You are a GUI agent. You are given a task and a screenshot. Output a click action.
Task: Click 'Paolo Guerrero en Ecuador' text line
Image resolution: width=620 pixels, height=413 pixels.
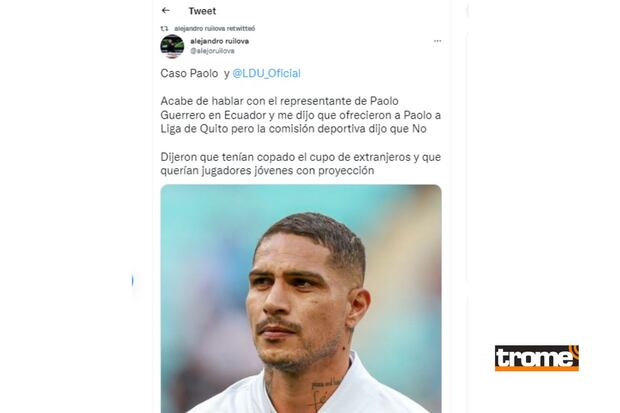[213, 115]
